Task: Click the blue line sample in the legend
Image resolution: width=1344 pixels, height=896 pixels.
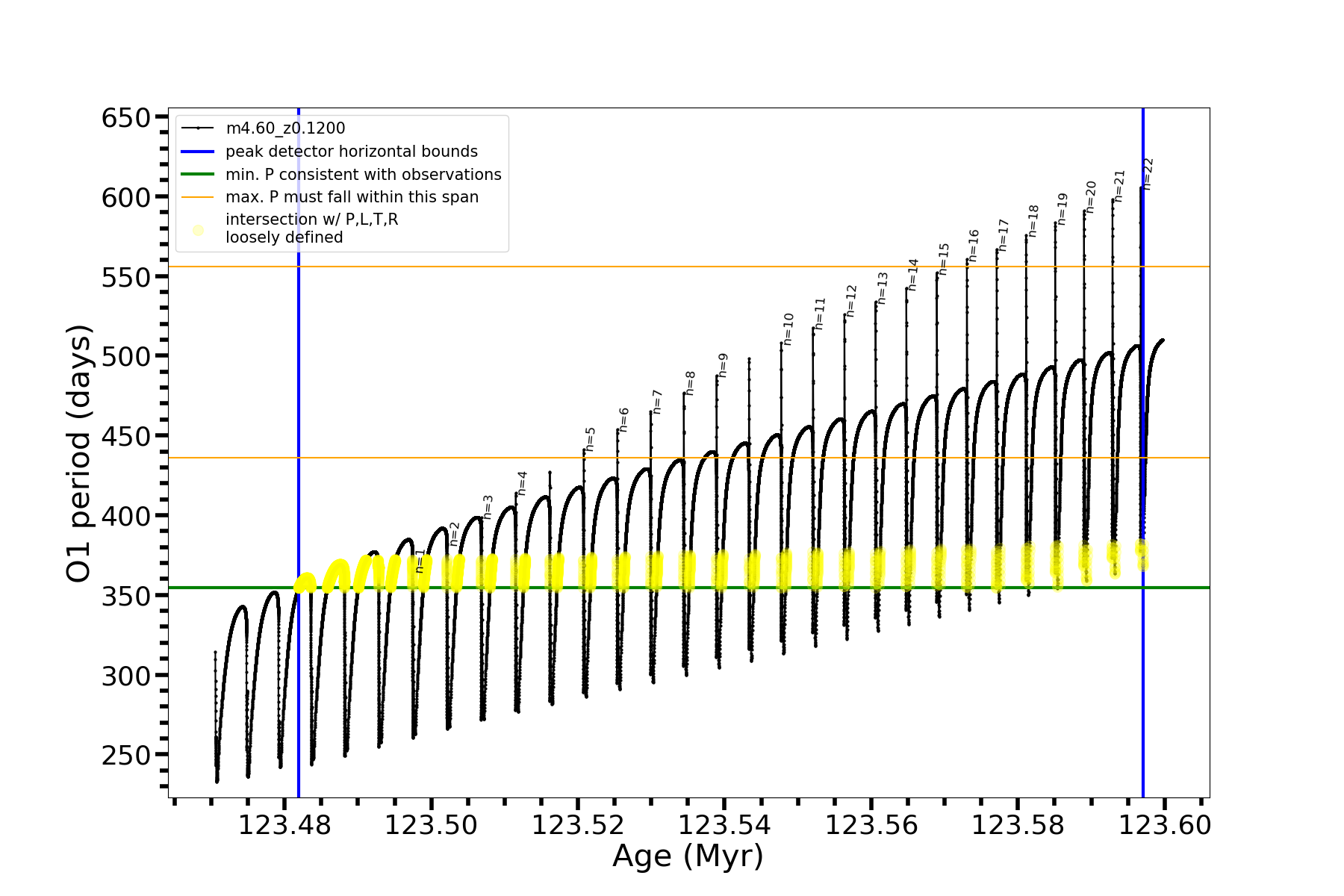Action: [198, 152]
